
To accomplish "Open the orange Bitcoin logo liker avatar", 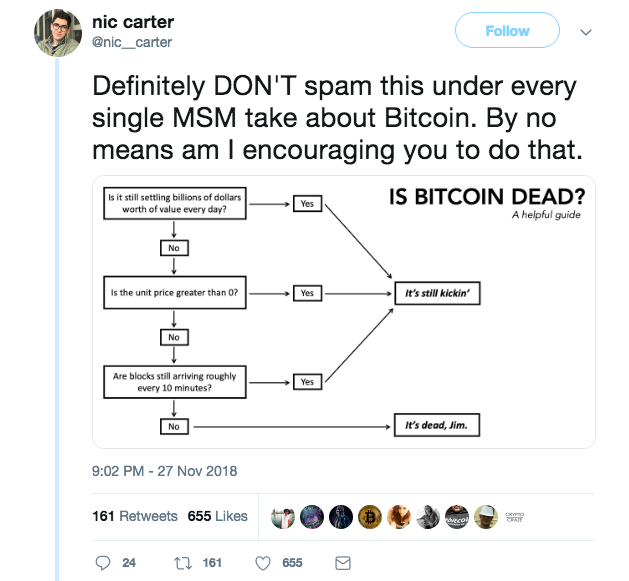I will point(370,516).
